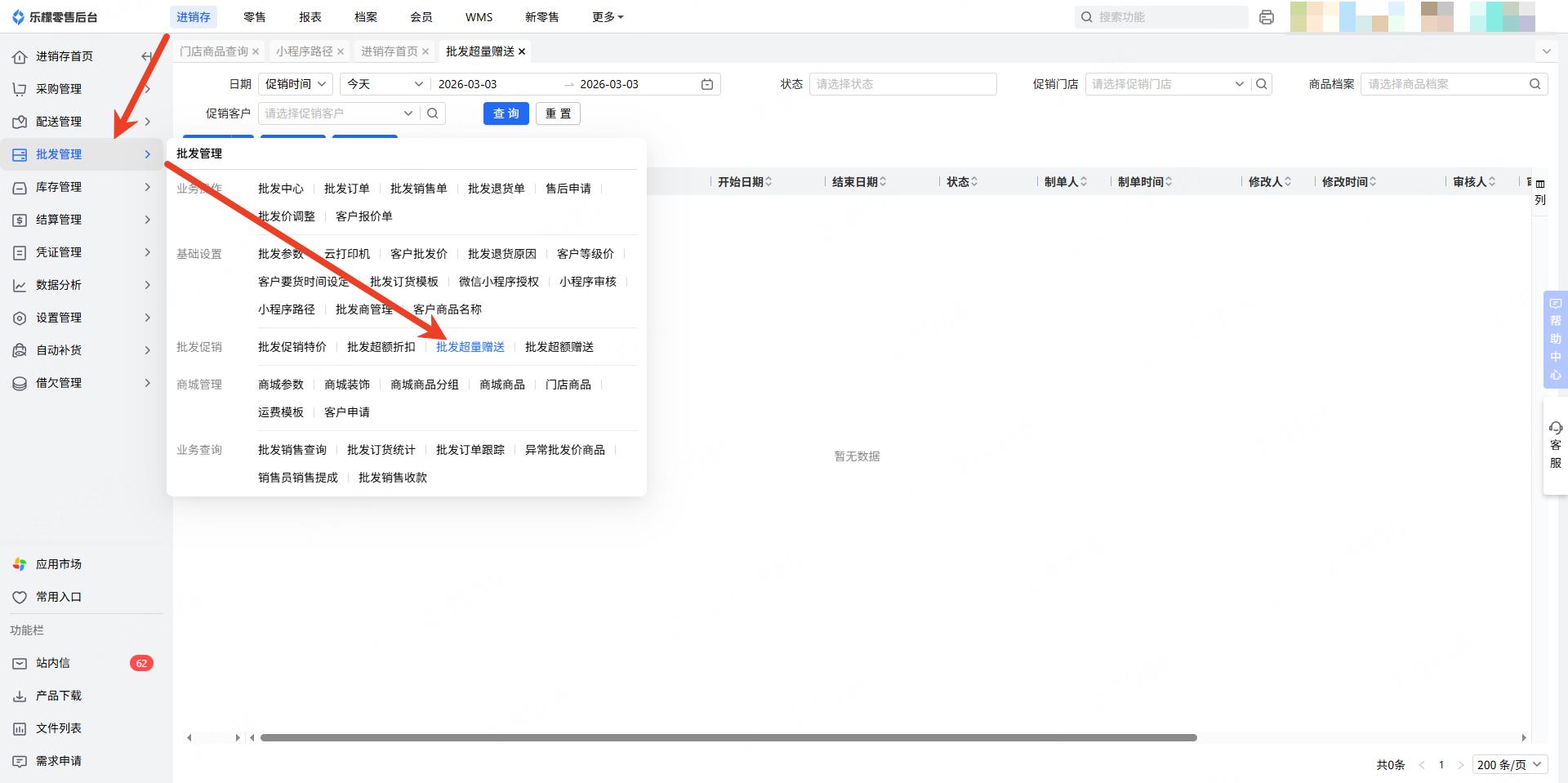Click the 进销存首页 home icon in sidebar
The image size is (1568, 783).
(20, 56)
